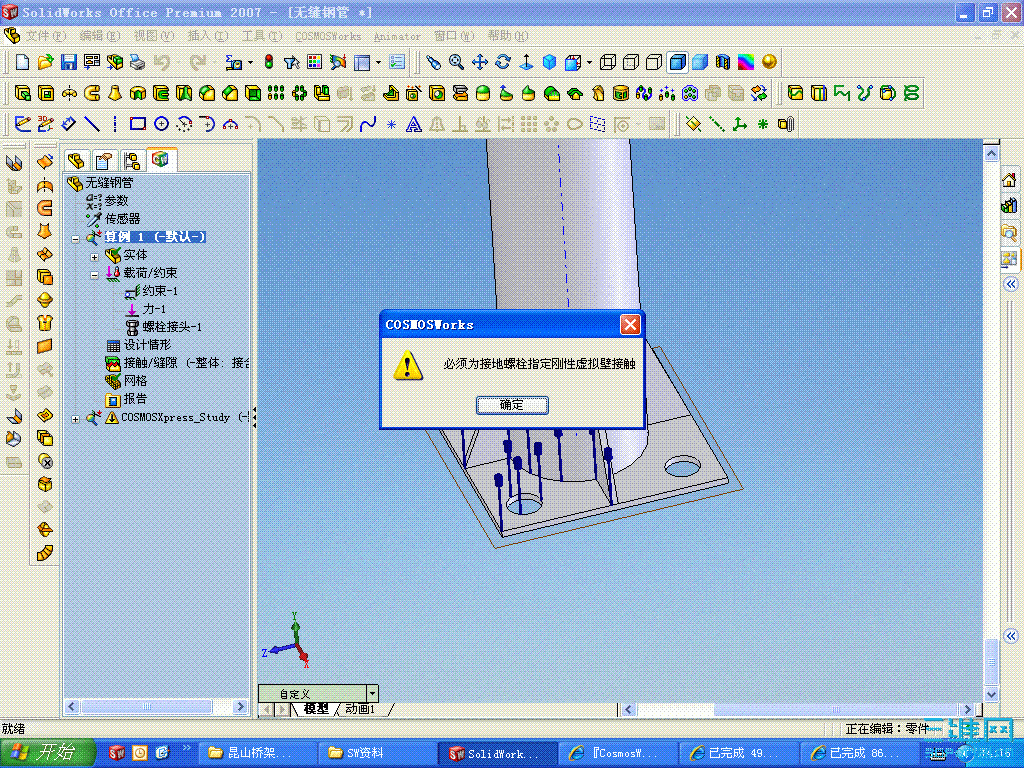
Task: Switch to the FeatureManager design tree tab
Action: pyautogui.click(x=76, y=161)
